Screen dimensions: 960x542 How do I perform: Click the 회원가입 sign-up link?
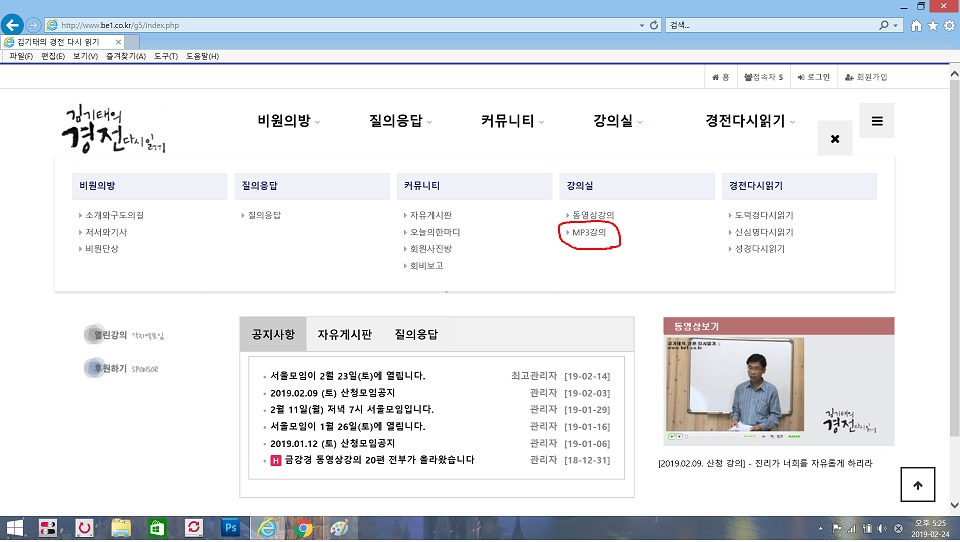pyautogui.click(x=866, y=77)
